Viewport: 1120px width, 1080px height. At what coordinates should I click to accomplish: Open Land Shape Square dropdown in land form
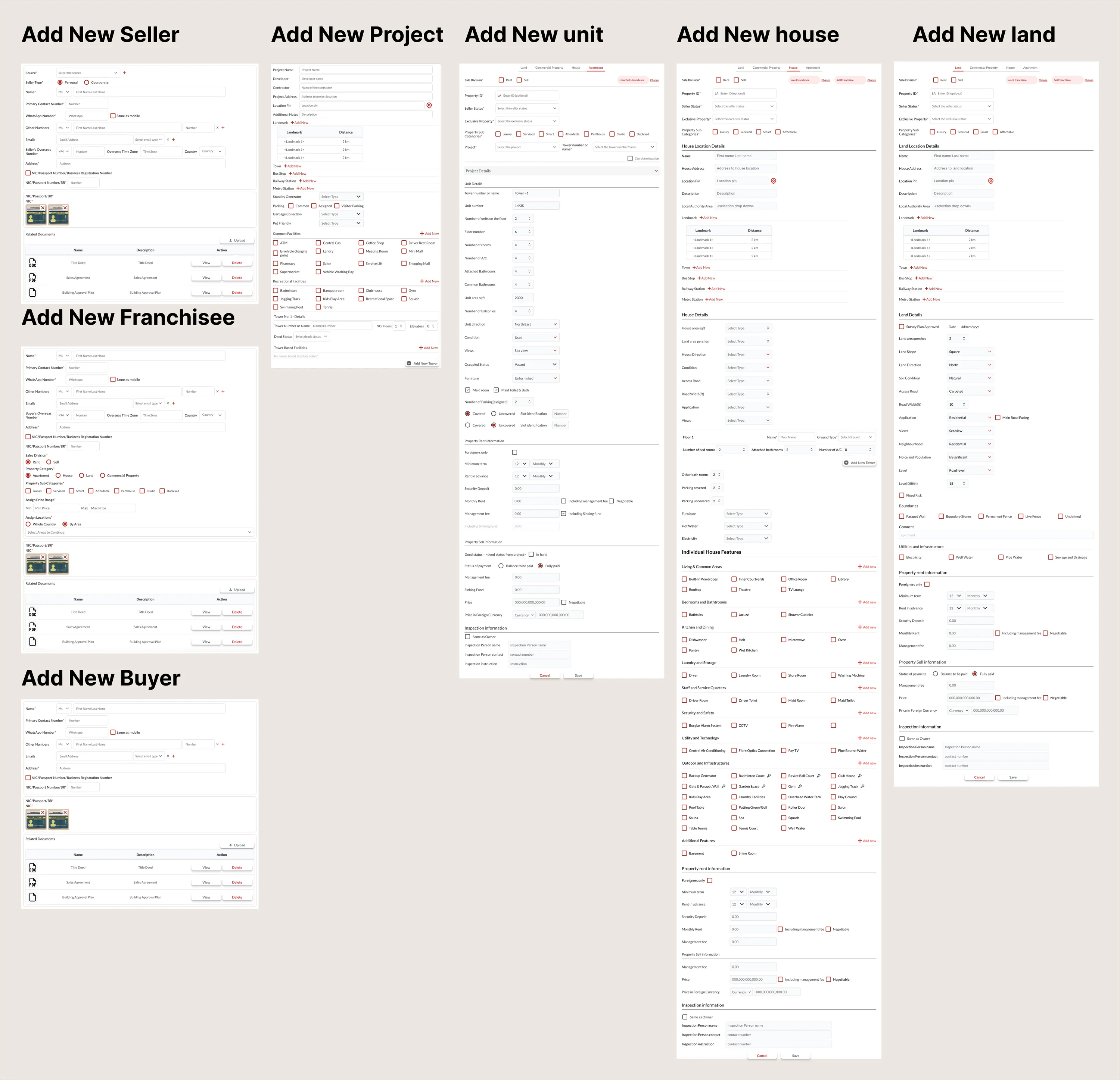click(971, 351)
